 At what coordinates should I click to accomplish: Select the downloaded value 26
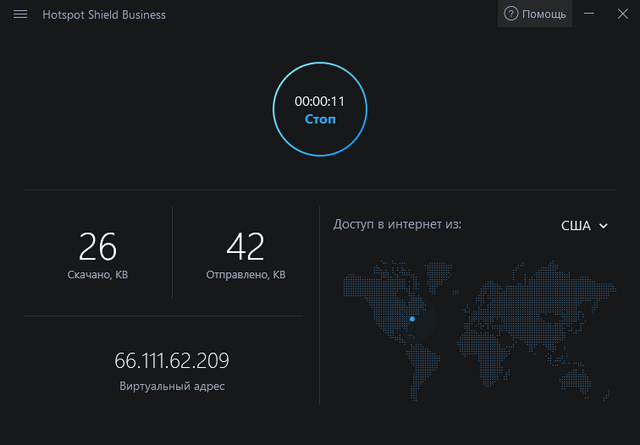click(x=98, y=246)
